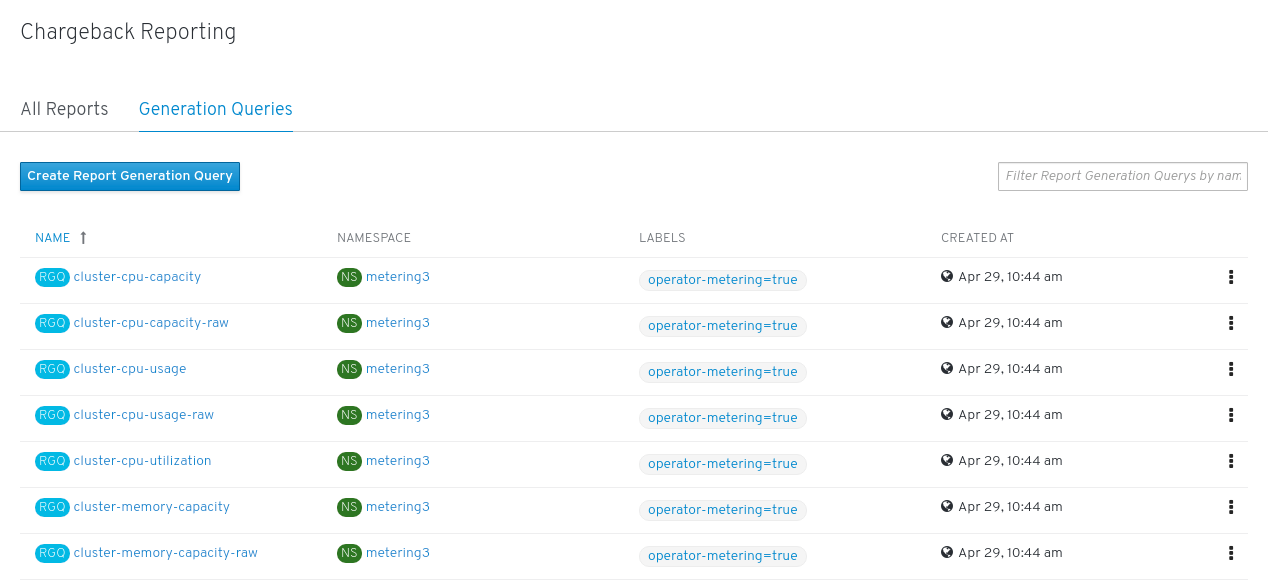Switch to the All Reports tab
Screen dimensions: 1268x580
(x=64, y=109)
